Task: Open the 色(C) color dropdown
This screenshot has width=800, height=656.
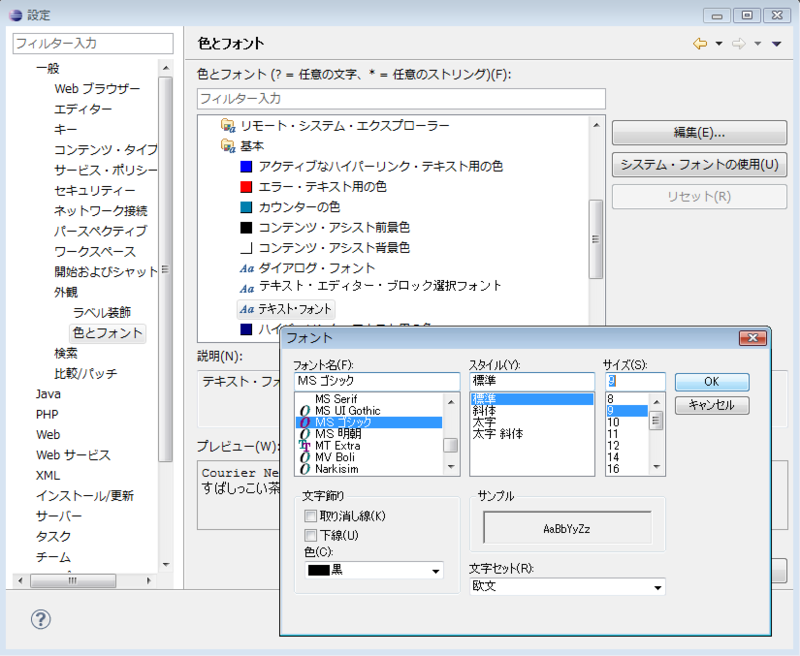Action: pos(374,570)
